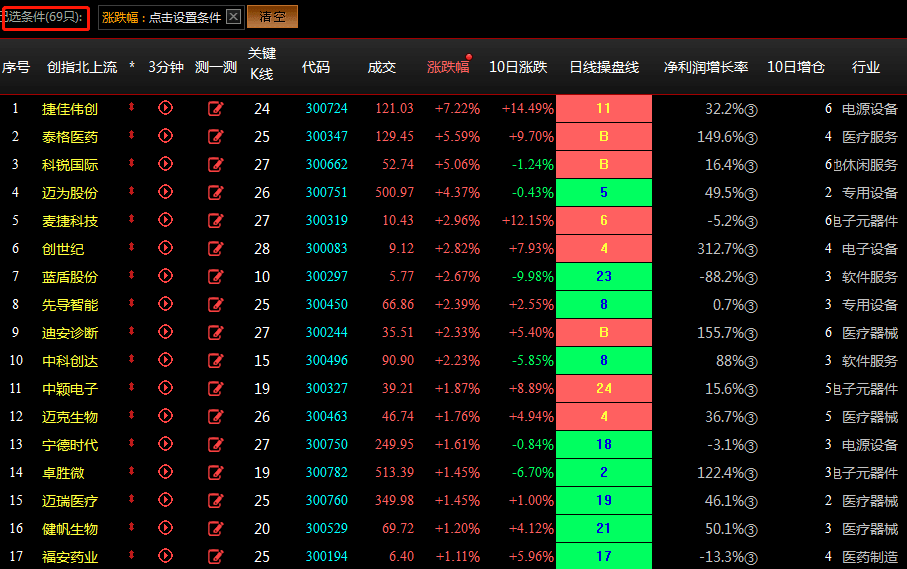Click the 测一测 edit icon for 迪安诊断
907x569 pixels.
pyautogui.click(x=216, y=332)
